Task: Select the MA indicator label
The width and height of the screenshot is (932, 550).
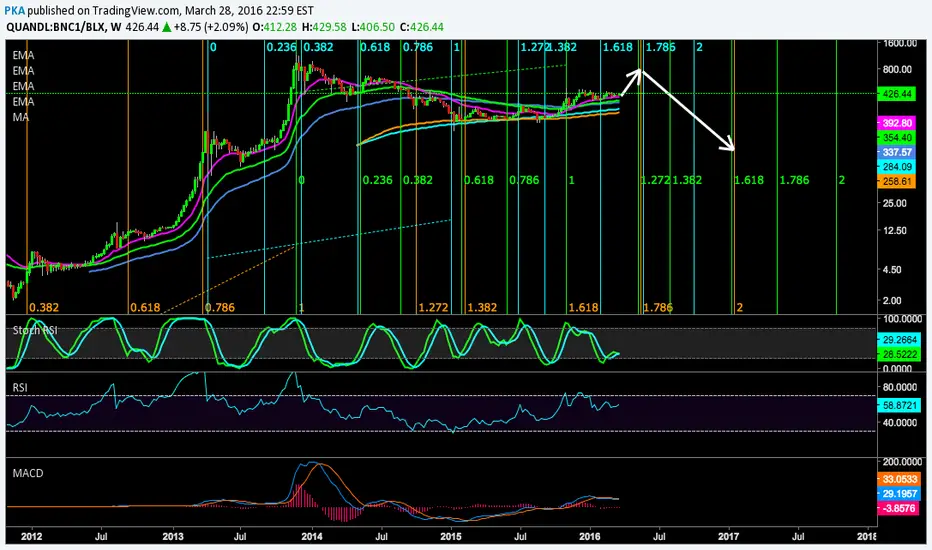Action: point(21,117)
